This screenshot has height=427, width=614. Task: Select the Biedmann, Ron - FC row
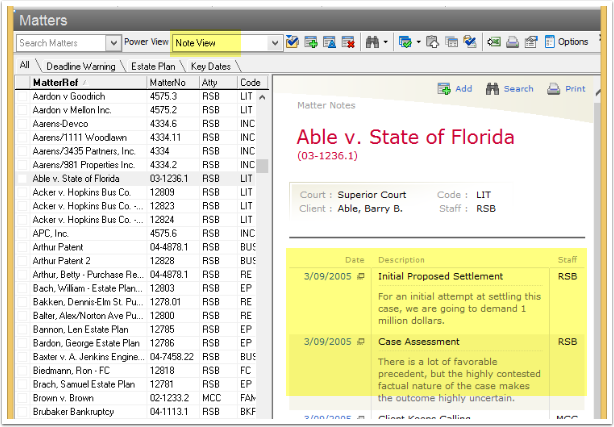click(135, 371)
